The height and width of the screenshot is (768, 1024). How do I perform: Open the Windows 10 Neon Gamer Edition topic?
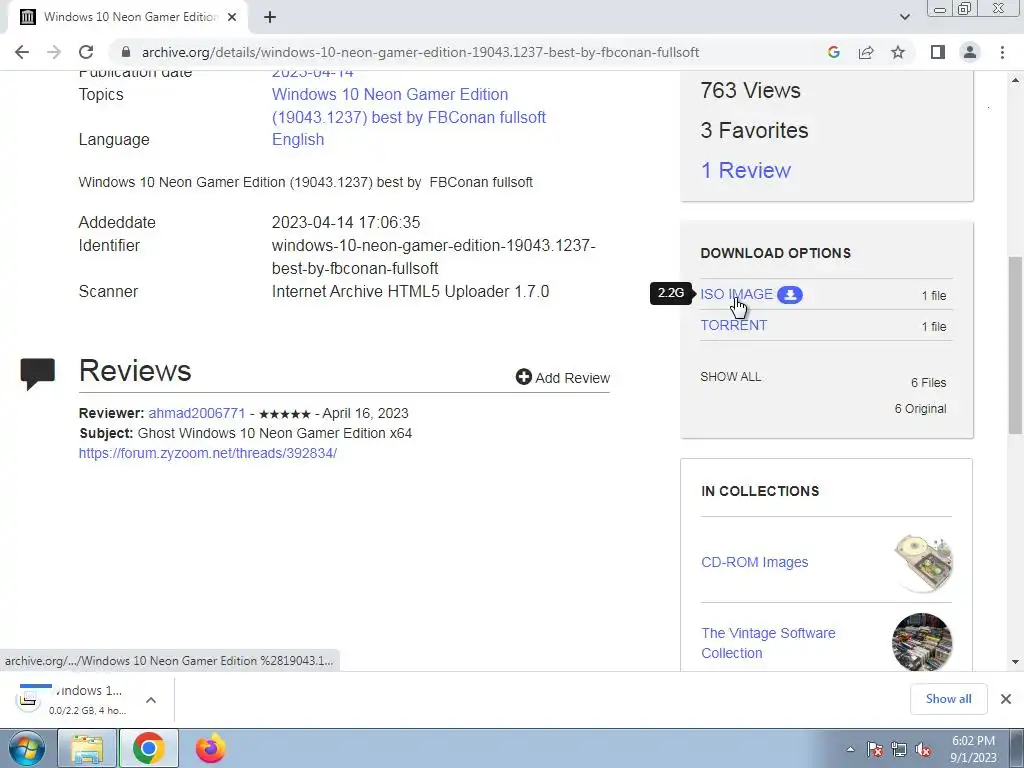coord(408,106)
